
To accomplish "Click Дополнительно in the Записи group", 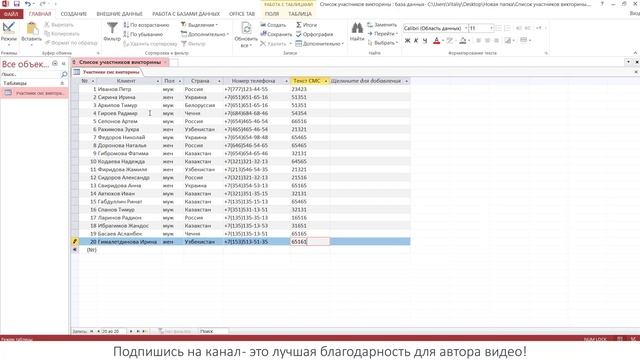I will [x=320, y=44].
